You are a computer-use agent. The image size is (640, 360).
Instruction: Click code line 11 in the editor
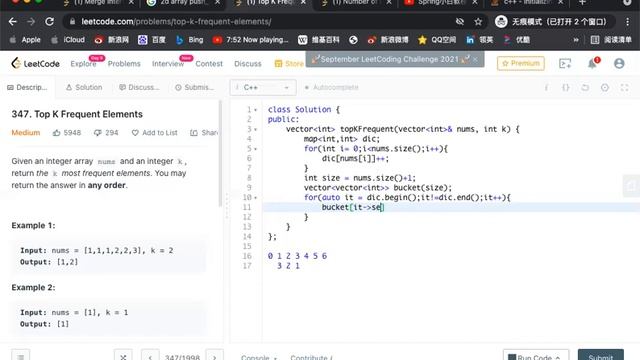click(451, 207)
